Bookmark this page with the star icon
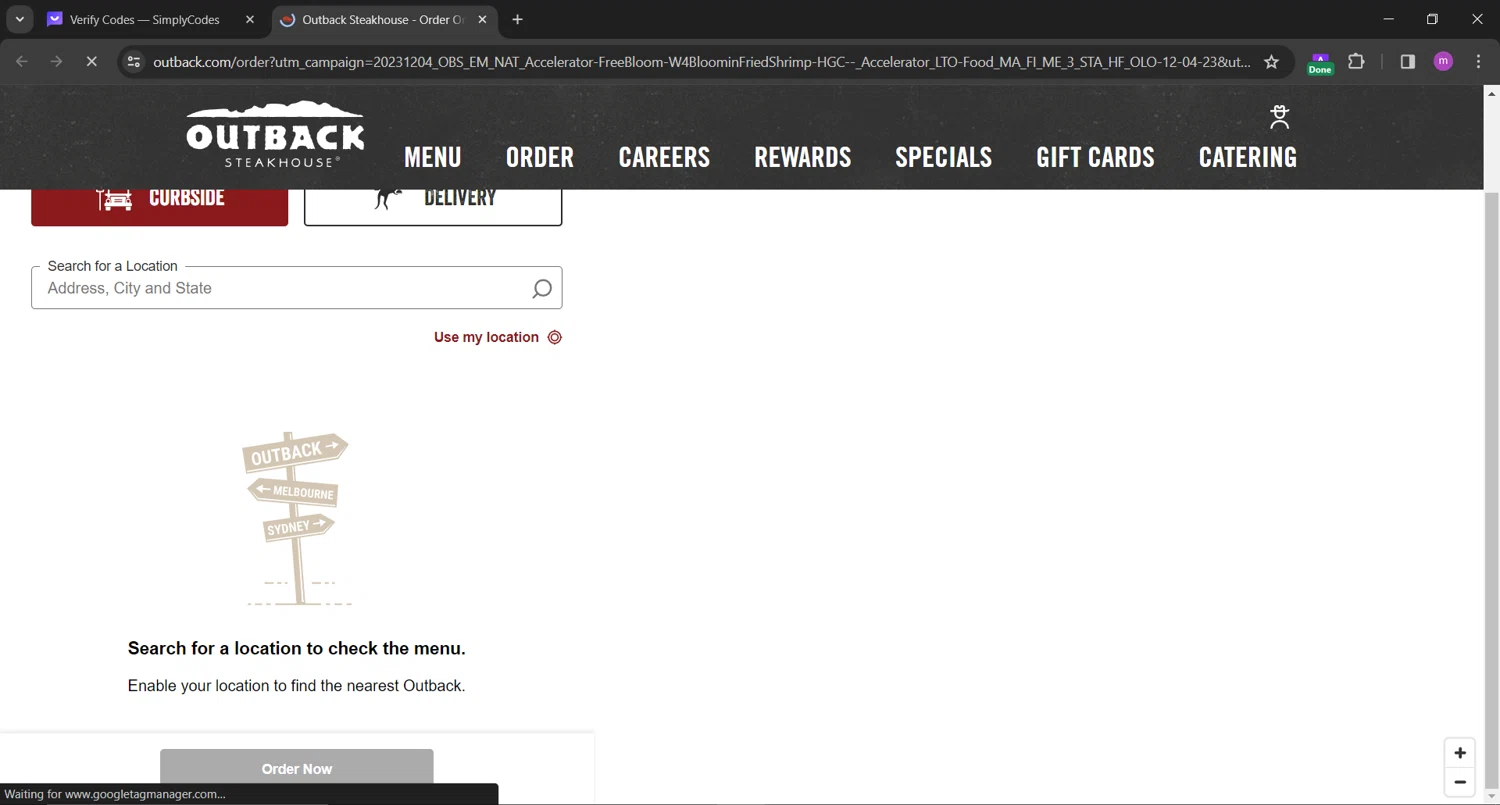Viewport: 1500px width, 805px height. pos(1271,62)
